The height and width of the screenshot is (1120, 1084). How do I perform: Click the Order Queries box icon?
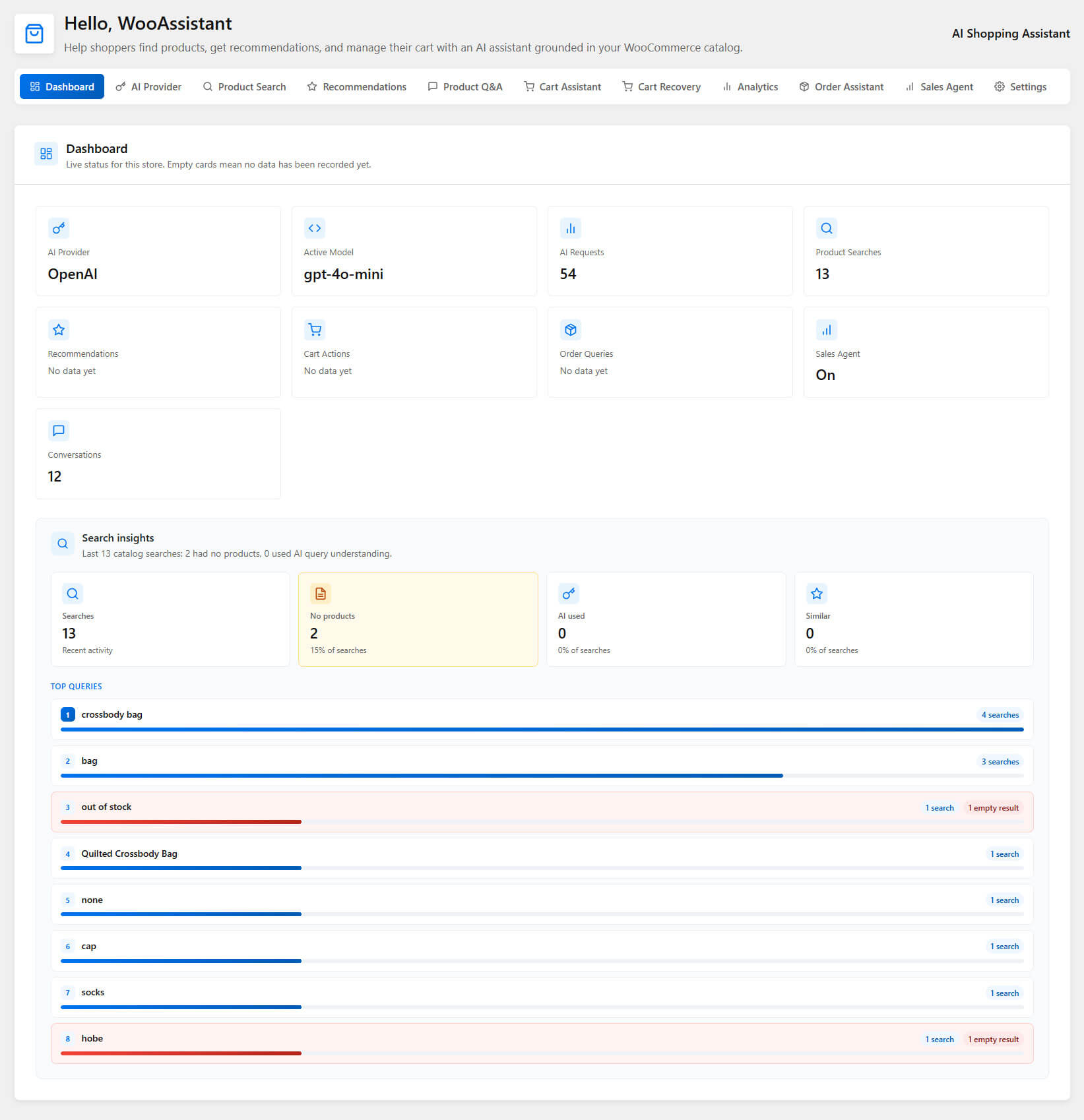[x=571, y=330]
